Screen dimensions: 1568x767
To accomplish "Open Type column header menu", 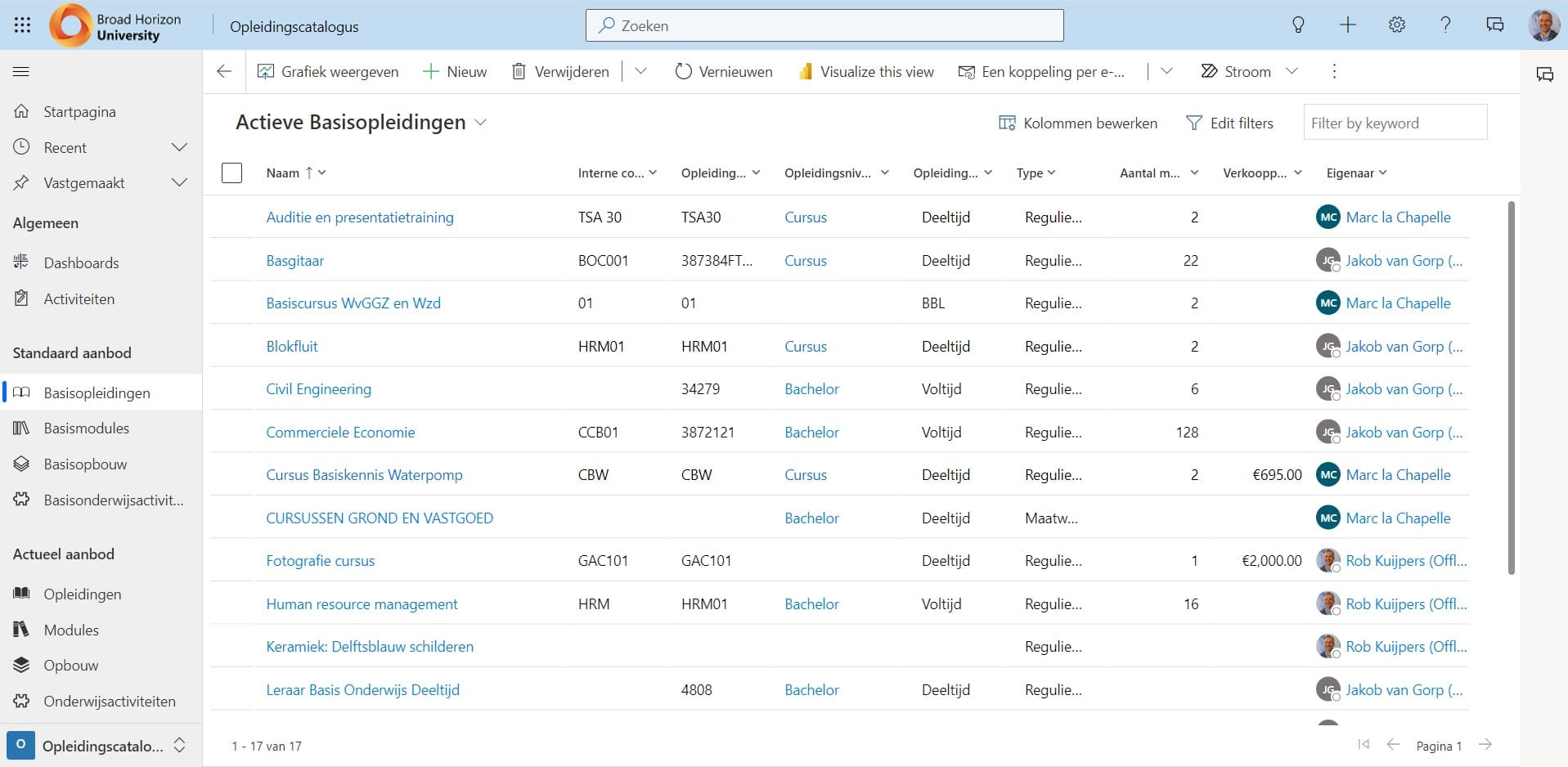I will (1036, 173).
